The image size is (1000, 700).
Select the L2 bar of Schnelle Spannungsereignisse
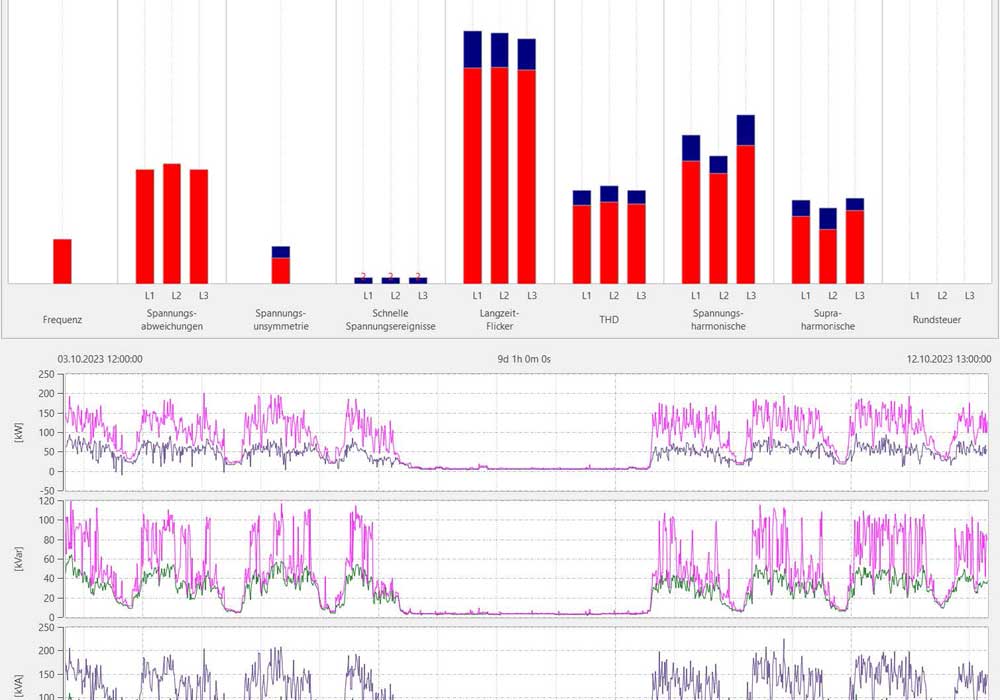[x=391, y=281]
